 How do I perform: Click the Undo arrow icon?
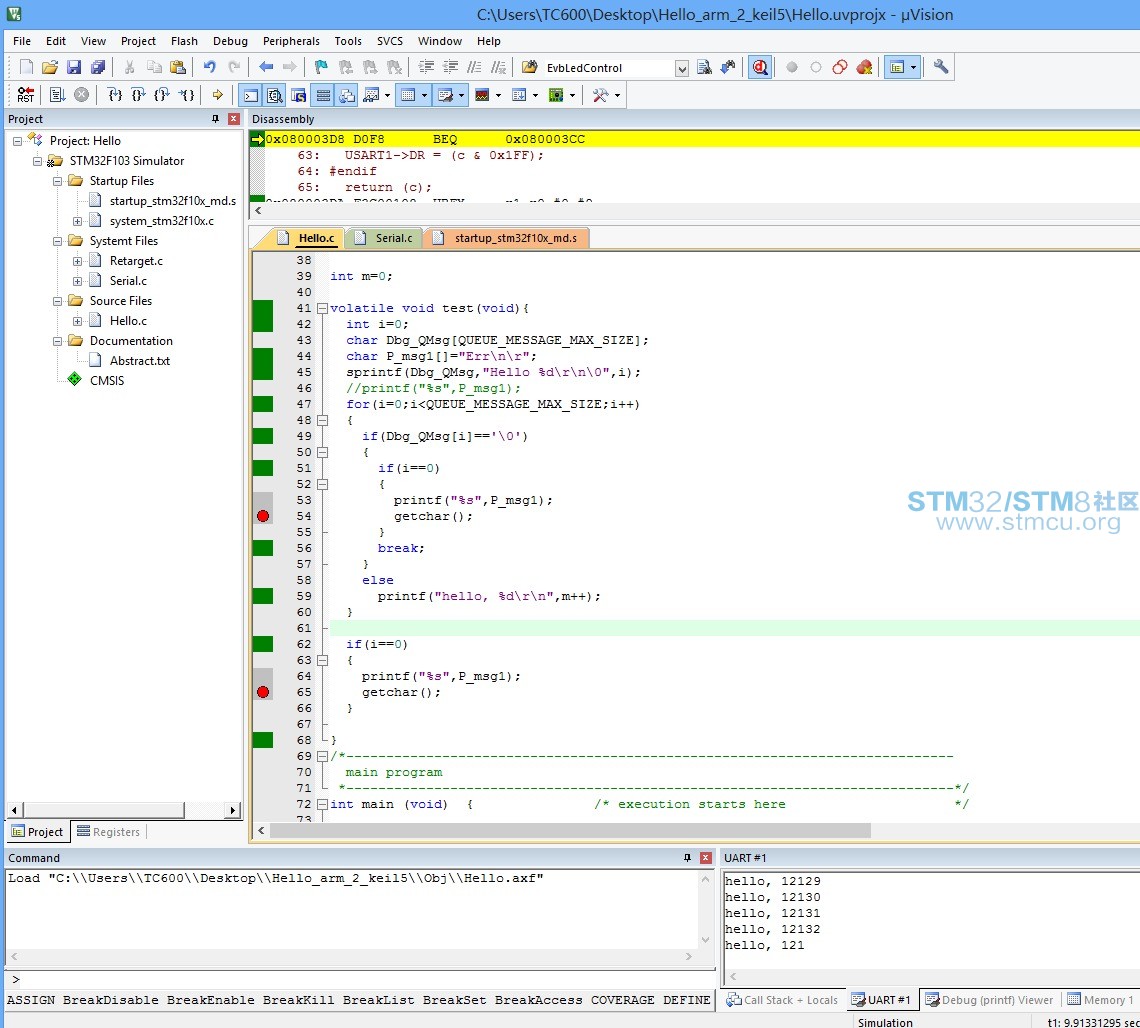pos(210,68)
